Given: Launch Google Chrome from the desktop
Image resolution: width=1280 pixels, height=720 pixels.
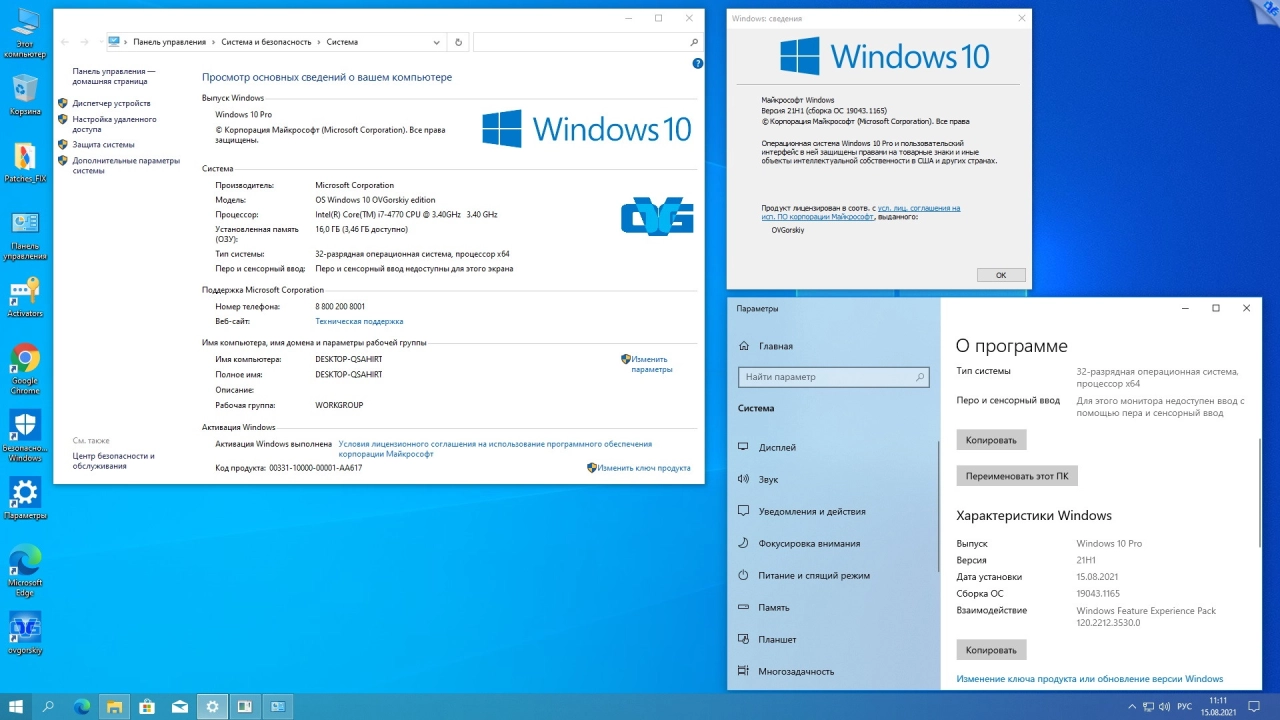Looking at the screenshot, I should coord(25,368).
